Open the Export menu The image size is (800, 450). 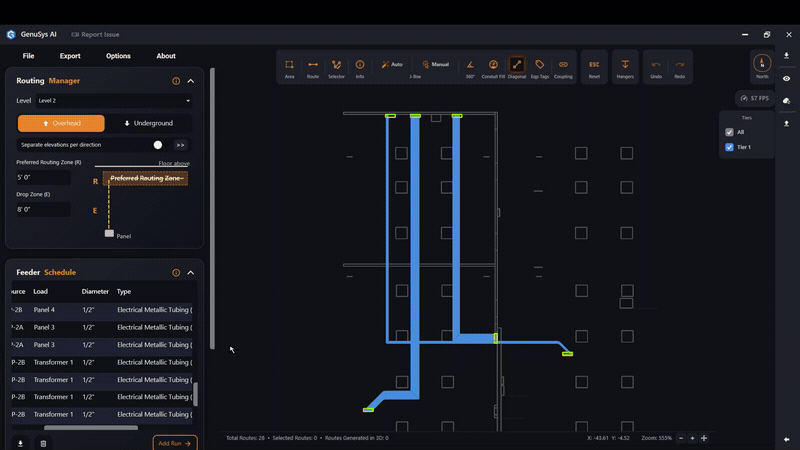(70, 56)
